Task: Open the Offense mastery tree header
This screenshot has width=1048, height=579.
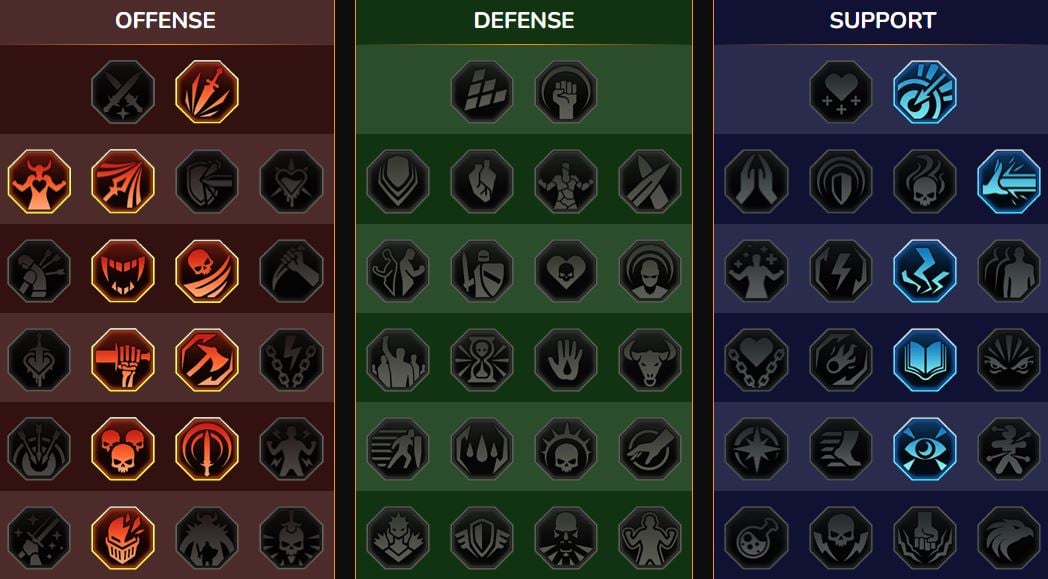Action: point(166,21)
